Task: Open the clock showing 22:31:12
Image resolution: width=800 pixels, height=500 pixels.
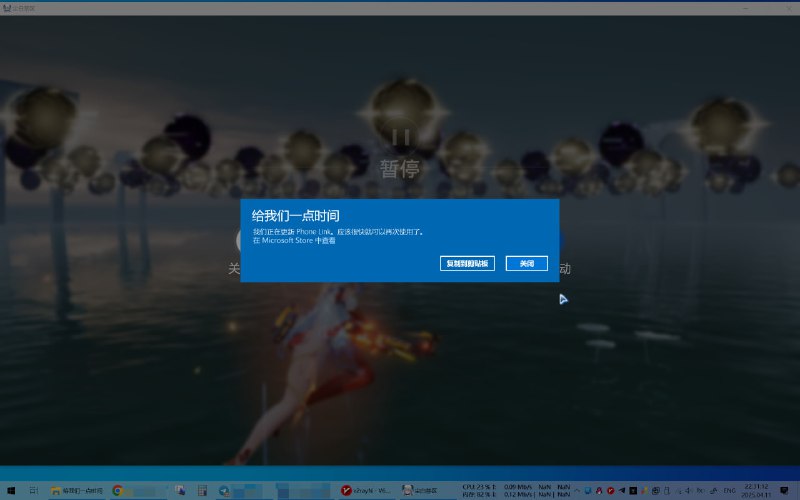Action: click(x=757, y=490)
